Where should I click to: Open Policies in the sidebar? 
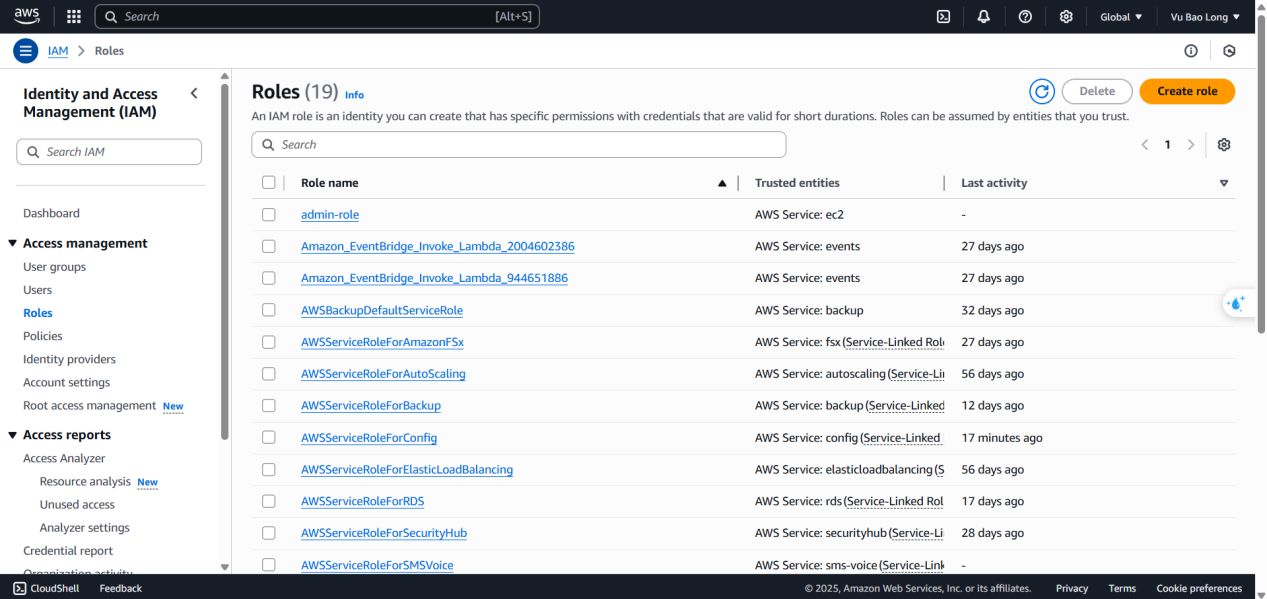pos(43,336)
